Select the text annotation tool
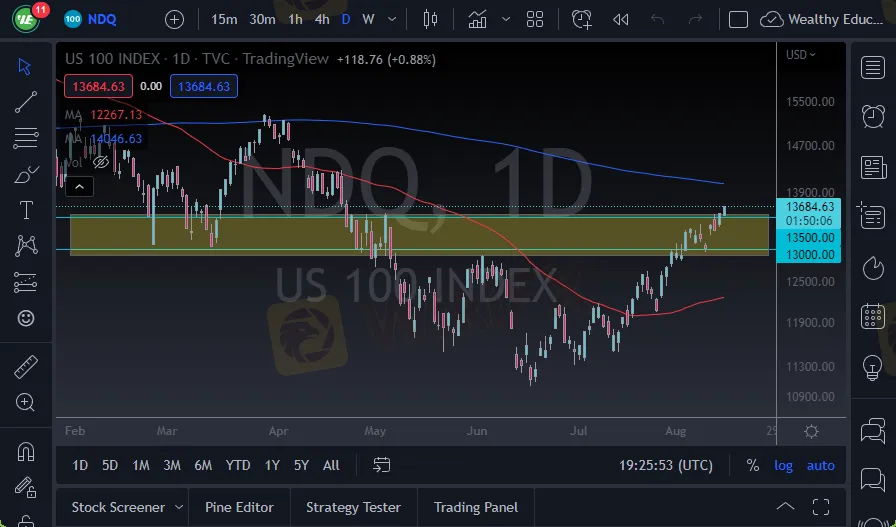This screenshot has width=896, height=527. [26, 210]
